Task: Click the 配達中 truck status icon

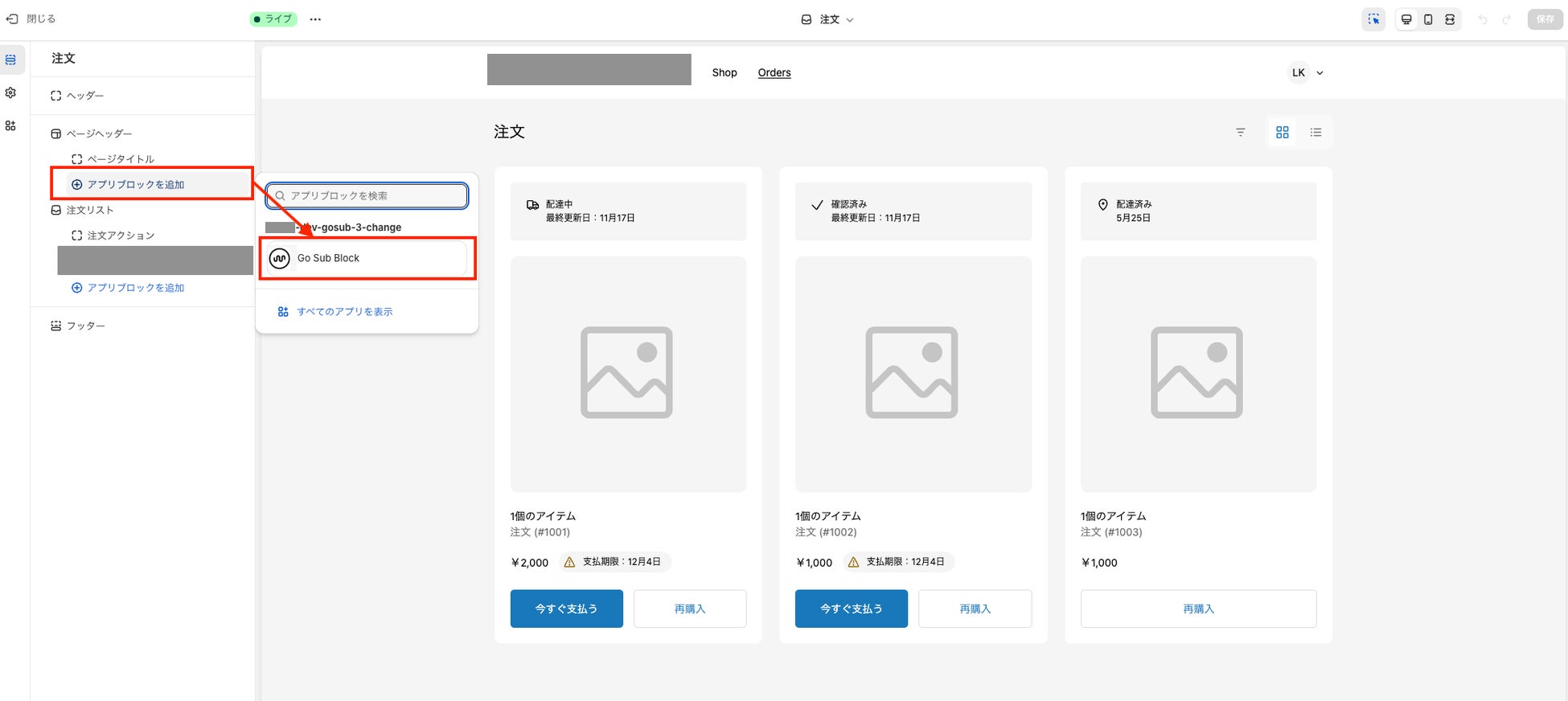Action: (532, 205)
